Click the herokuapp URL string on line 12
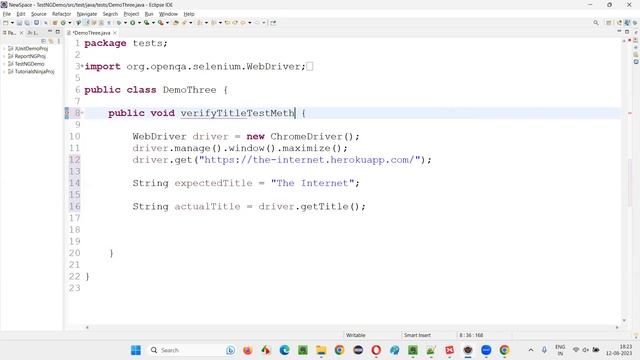The image size is (640, 360). (x=309, y=160)
